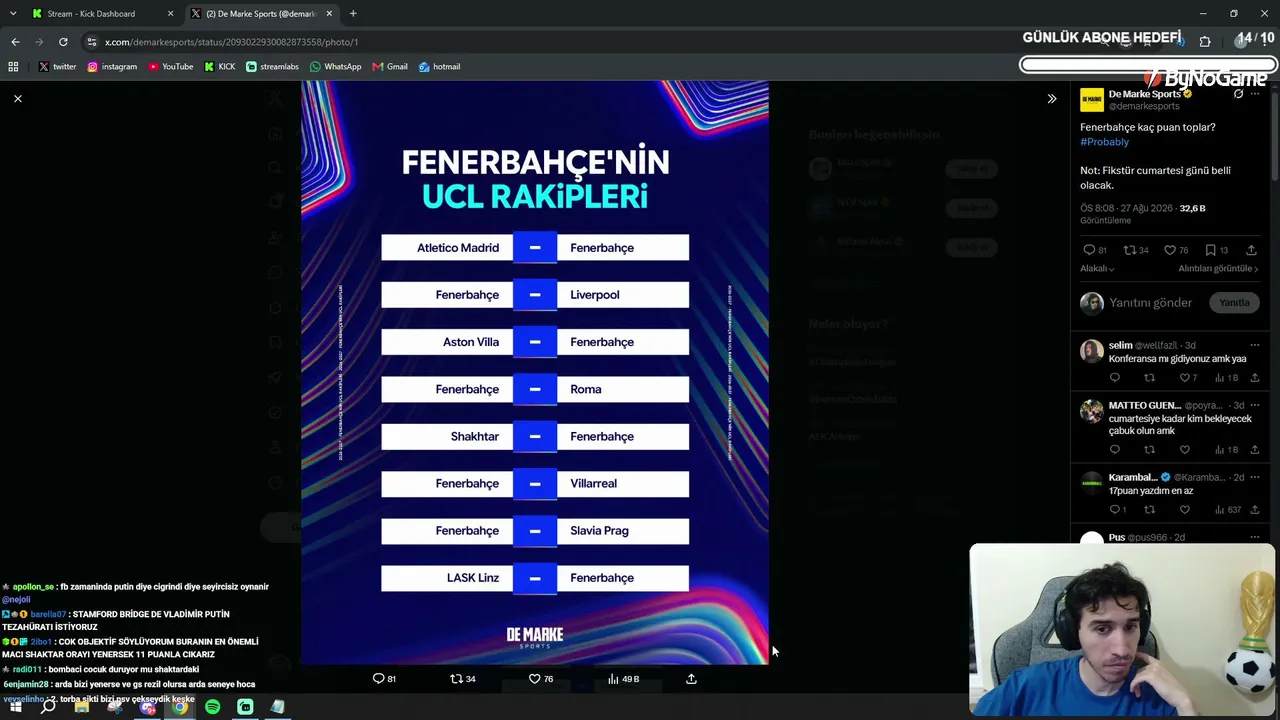Open Chrome extensions puzzle icon

[1204, 42]
